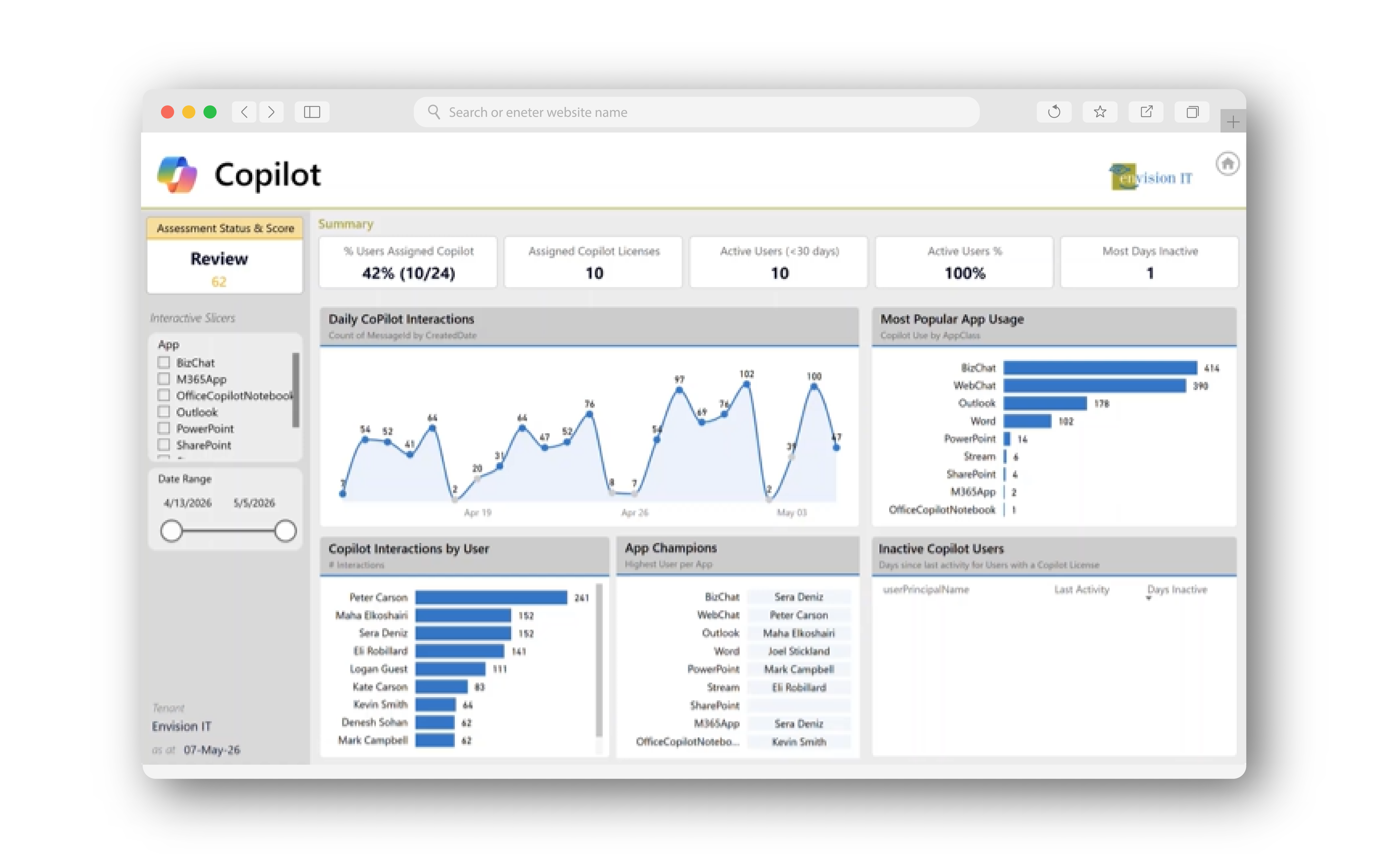Check the SharePoint app filter
The image size is (1389, 868).
164,445
